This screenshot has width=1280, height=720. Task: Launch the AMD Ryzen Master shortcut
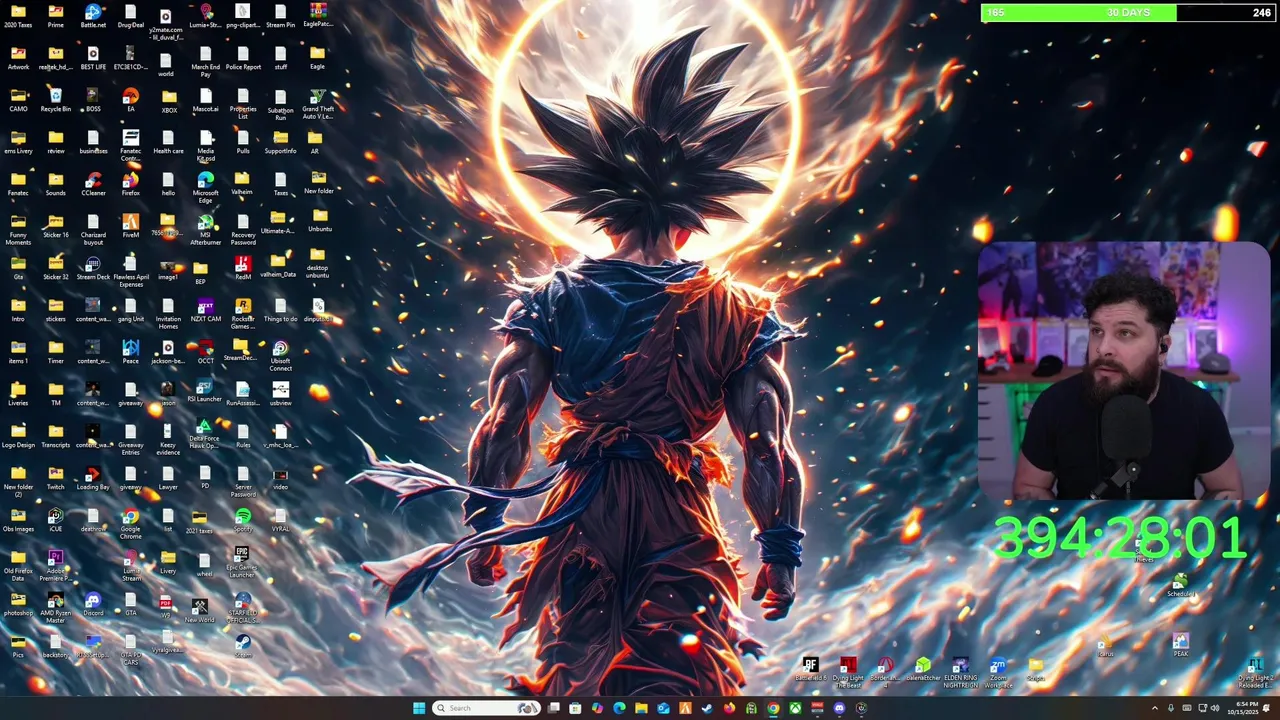55,608
